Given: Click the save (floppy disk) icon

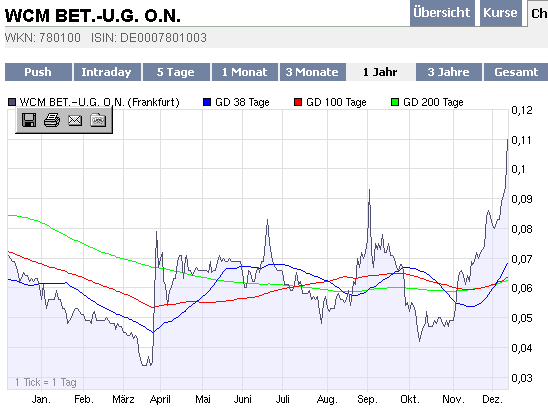Looking at the screenshot, I should [29, 120].
